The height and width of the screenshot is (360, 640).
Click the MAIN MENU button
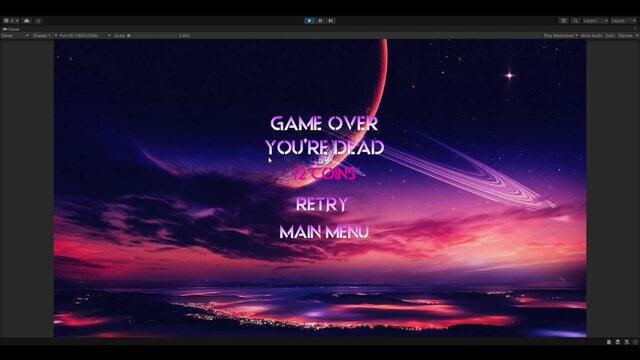[324, 232]
